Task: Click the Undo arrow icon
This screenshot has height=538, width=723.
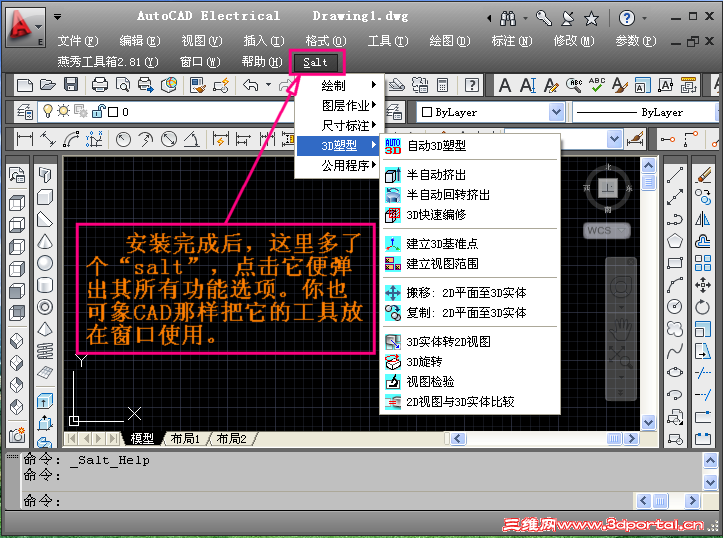Action: coord(250,85)
